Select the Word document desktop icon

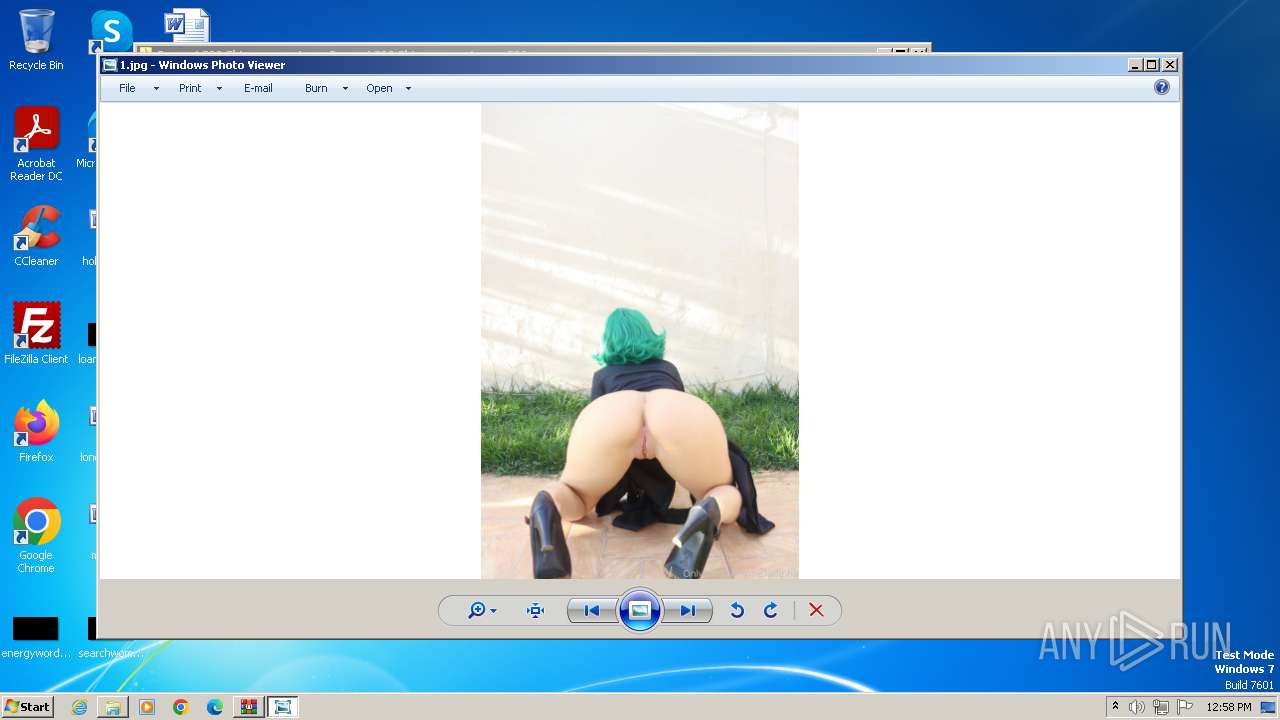coord(186,25)
